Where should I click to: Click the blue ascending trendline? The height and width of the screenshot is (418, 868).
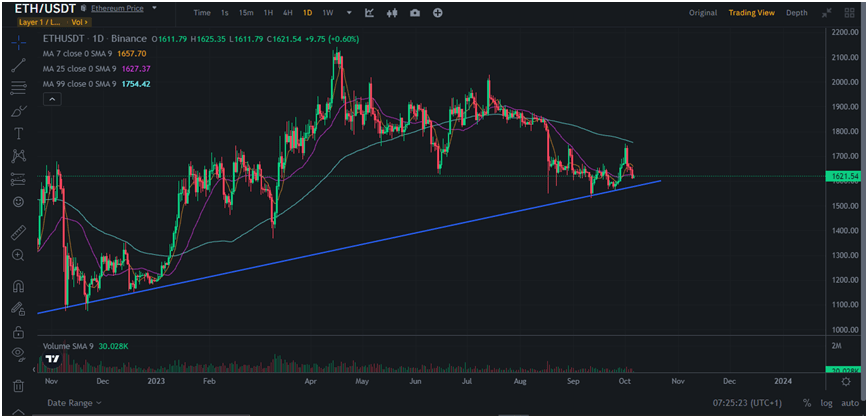349,246
